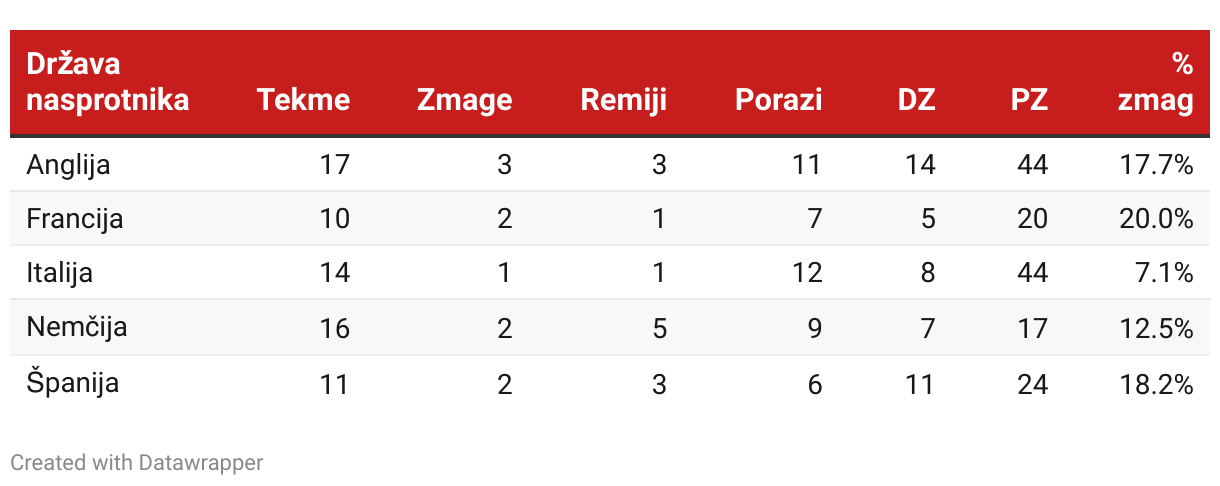Screen dimensions: 1220x486
Task: Click the 'PZ' column header
Action: pos(1029,100)
